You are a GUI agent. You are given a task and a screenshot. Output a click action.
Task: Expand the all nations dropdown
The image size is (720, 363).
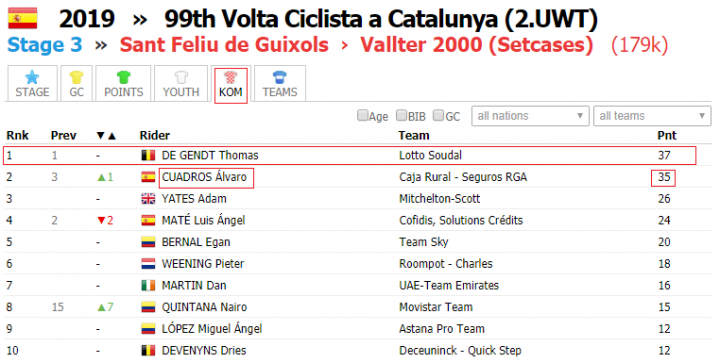530,116
